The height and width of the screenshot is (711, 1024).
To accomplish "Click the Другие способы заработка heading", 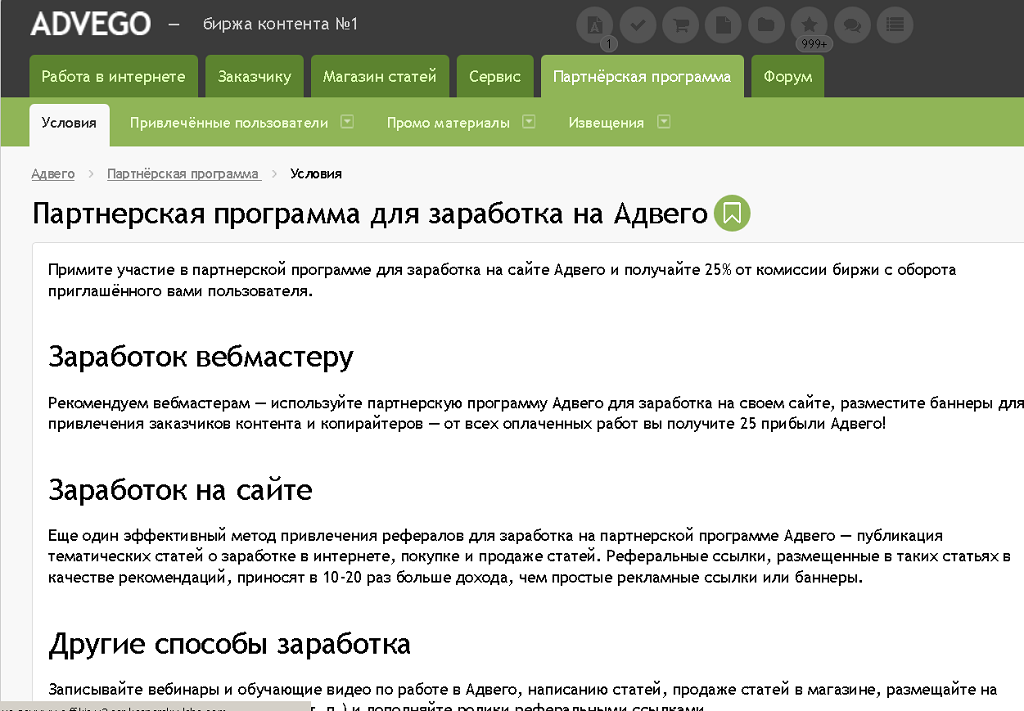I will tap(229, 644).
